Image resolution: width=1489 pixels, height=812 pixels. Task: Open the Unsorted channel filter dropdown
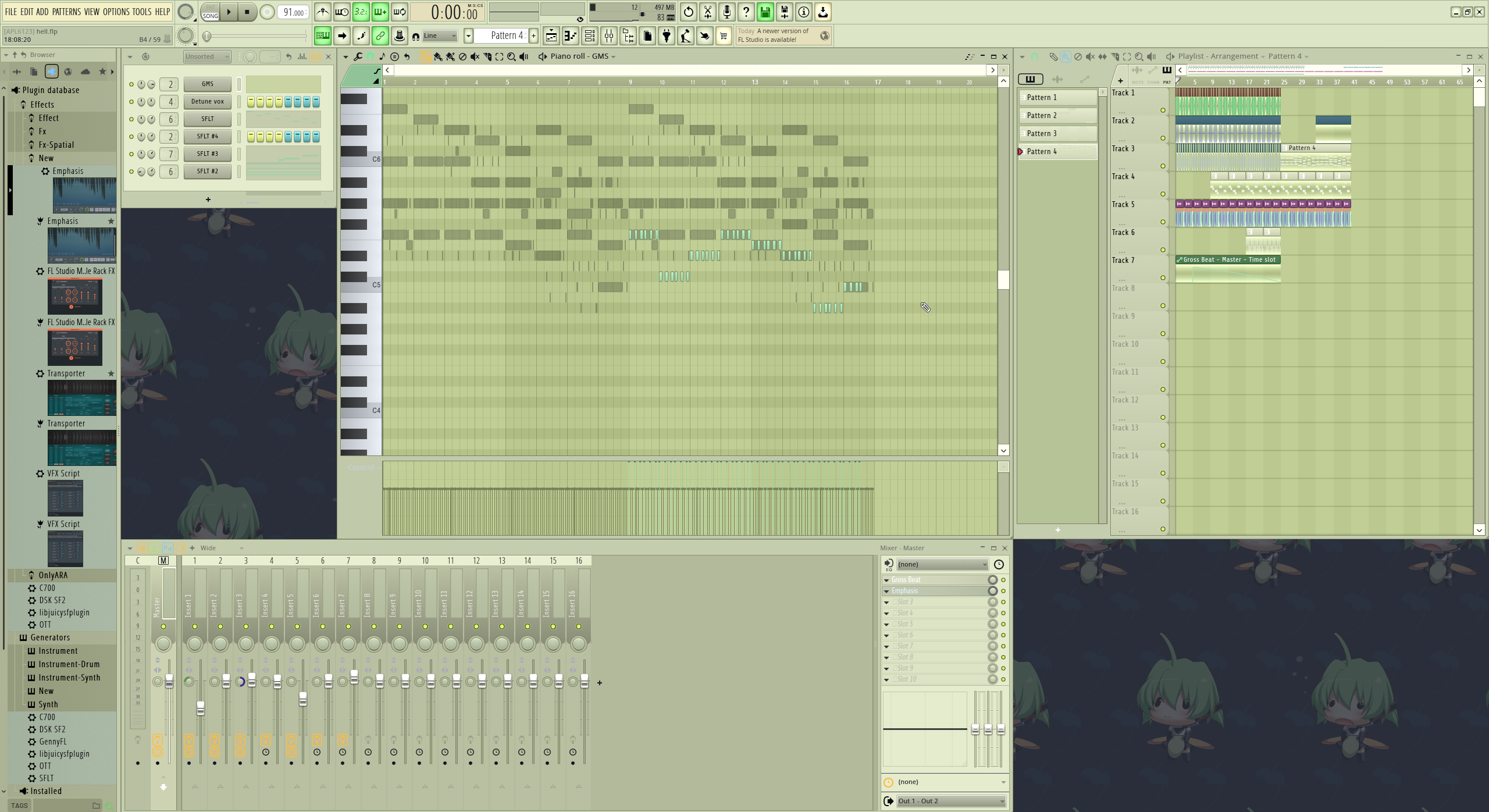(x=207, y=56)
